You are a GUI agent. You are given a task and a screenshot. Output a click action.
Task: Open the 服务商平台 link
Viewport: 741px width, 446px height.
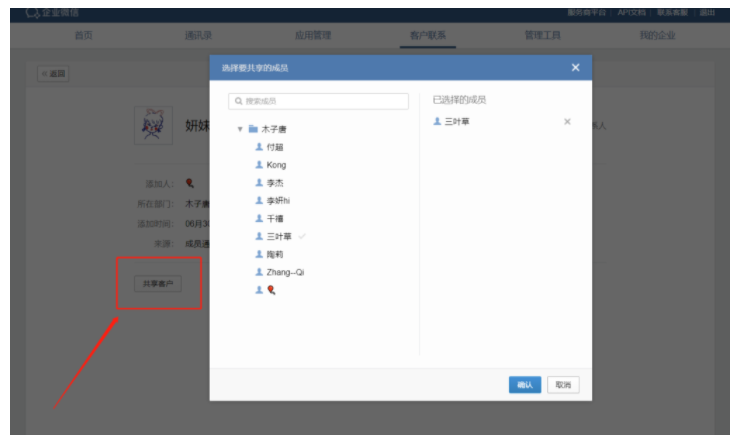586,13
